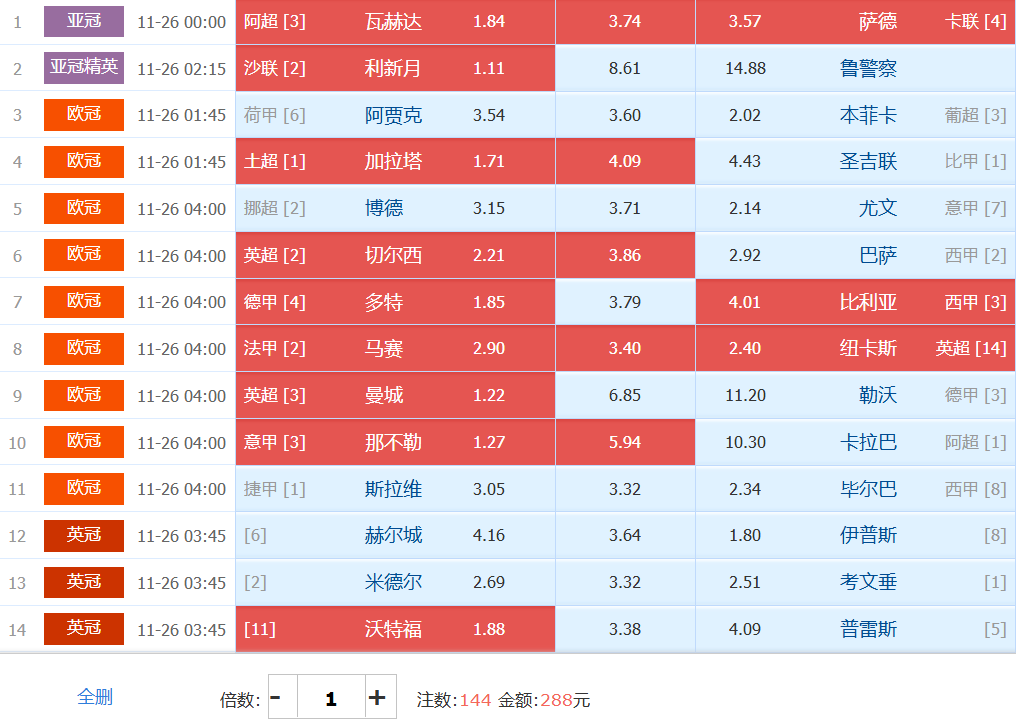Click the 英冠 league tag for 沃特福 match

point(84,629)
